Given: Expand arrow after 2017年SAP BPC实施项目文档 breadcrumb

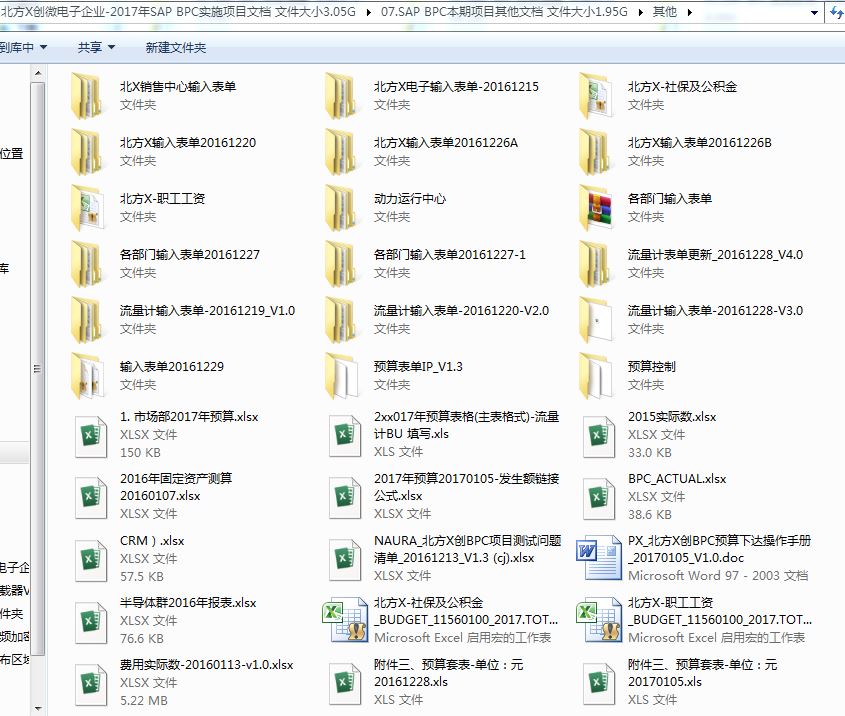Looking at the screenshot, I should click(x=369, y=12).
